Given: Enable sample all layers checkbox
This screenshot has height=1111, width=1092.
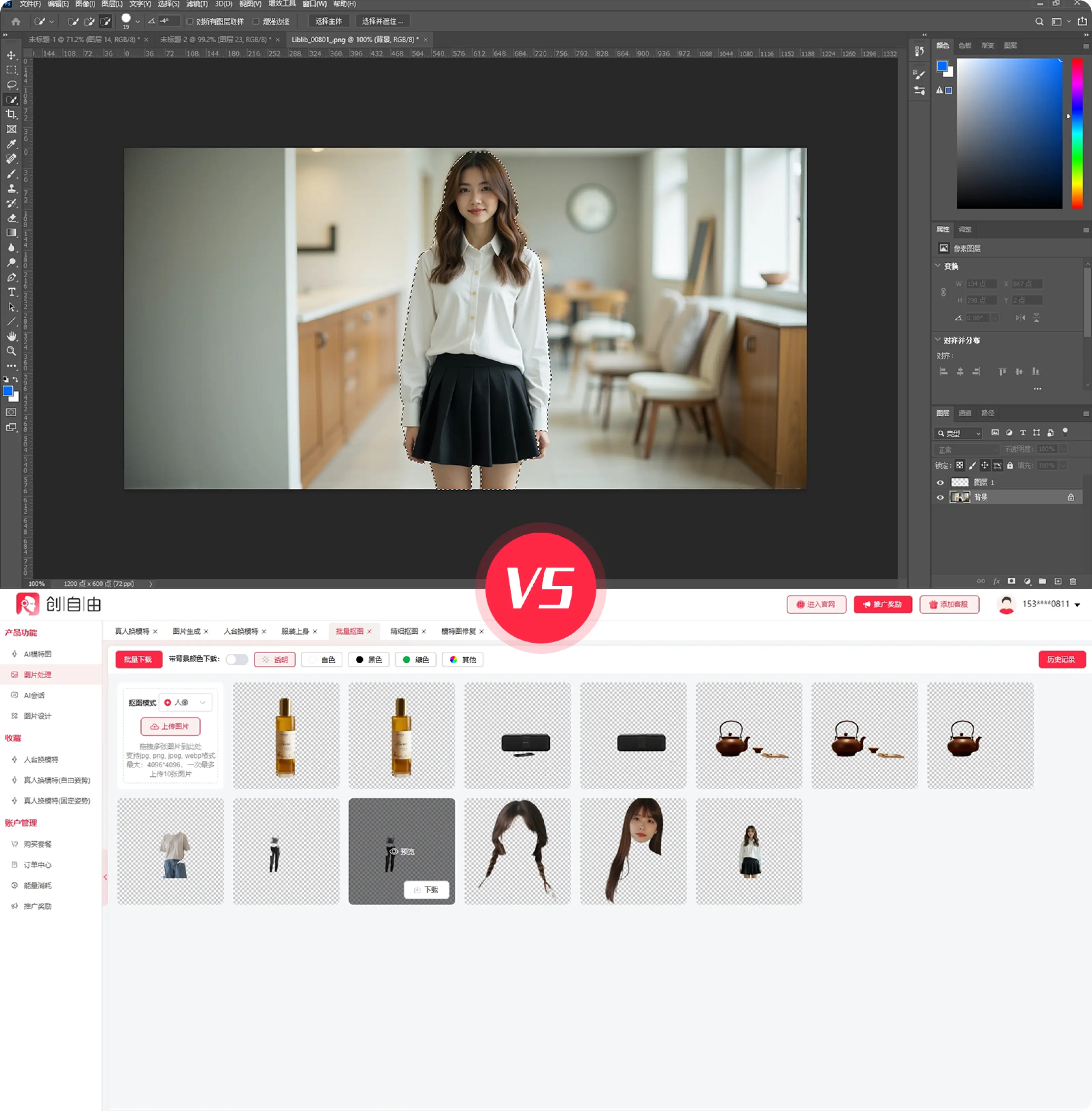Looking at the screenshot, I should pyautogui.click(x=190, y=22).
